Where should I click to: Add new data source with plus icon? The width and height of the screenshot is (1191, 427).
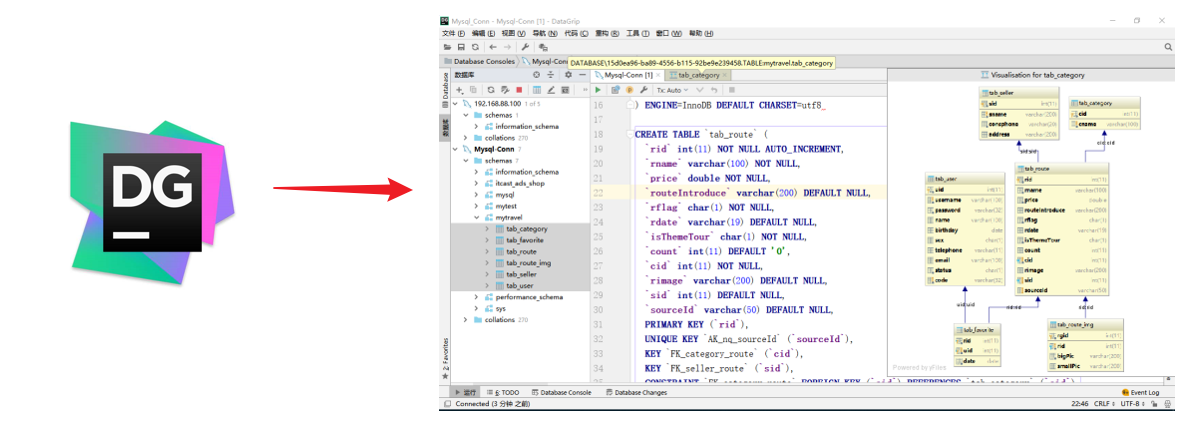click(460, 90)
